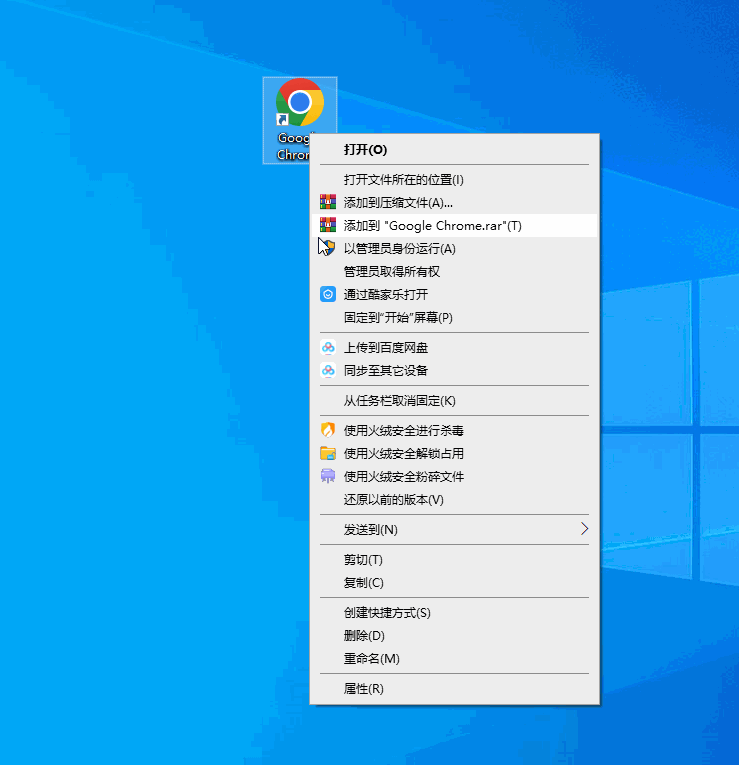
Task: Click WinRAR icon beside 添加到压缩文件(A)
Action: click(327, 203)
